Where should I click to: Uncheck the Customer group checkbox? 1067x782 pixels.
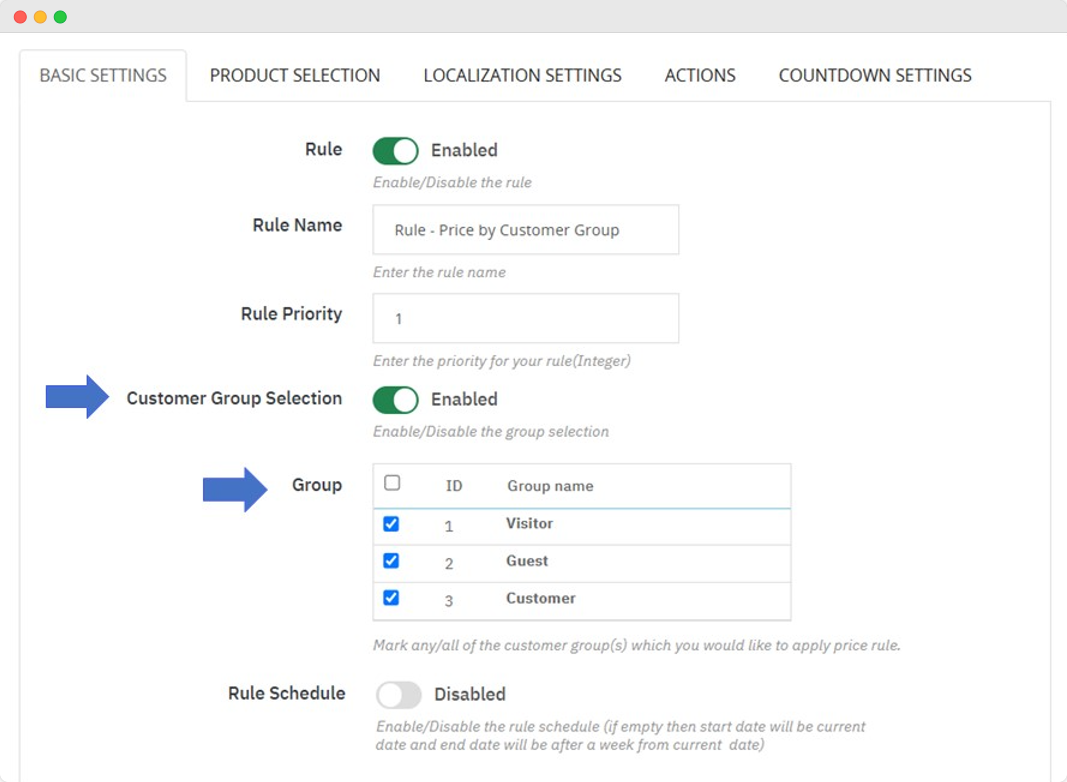tap(391, 598)
